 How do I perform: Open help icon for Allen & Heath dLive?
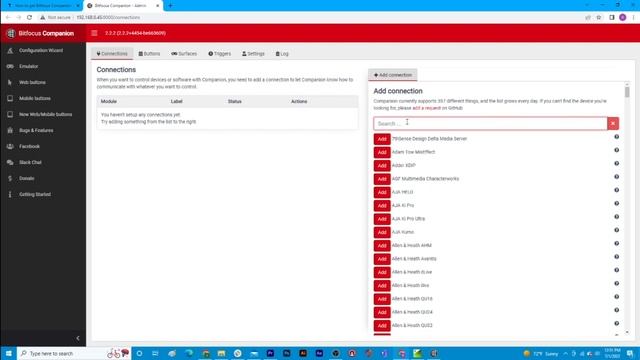tap(616, 270)
